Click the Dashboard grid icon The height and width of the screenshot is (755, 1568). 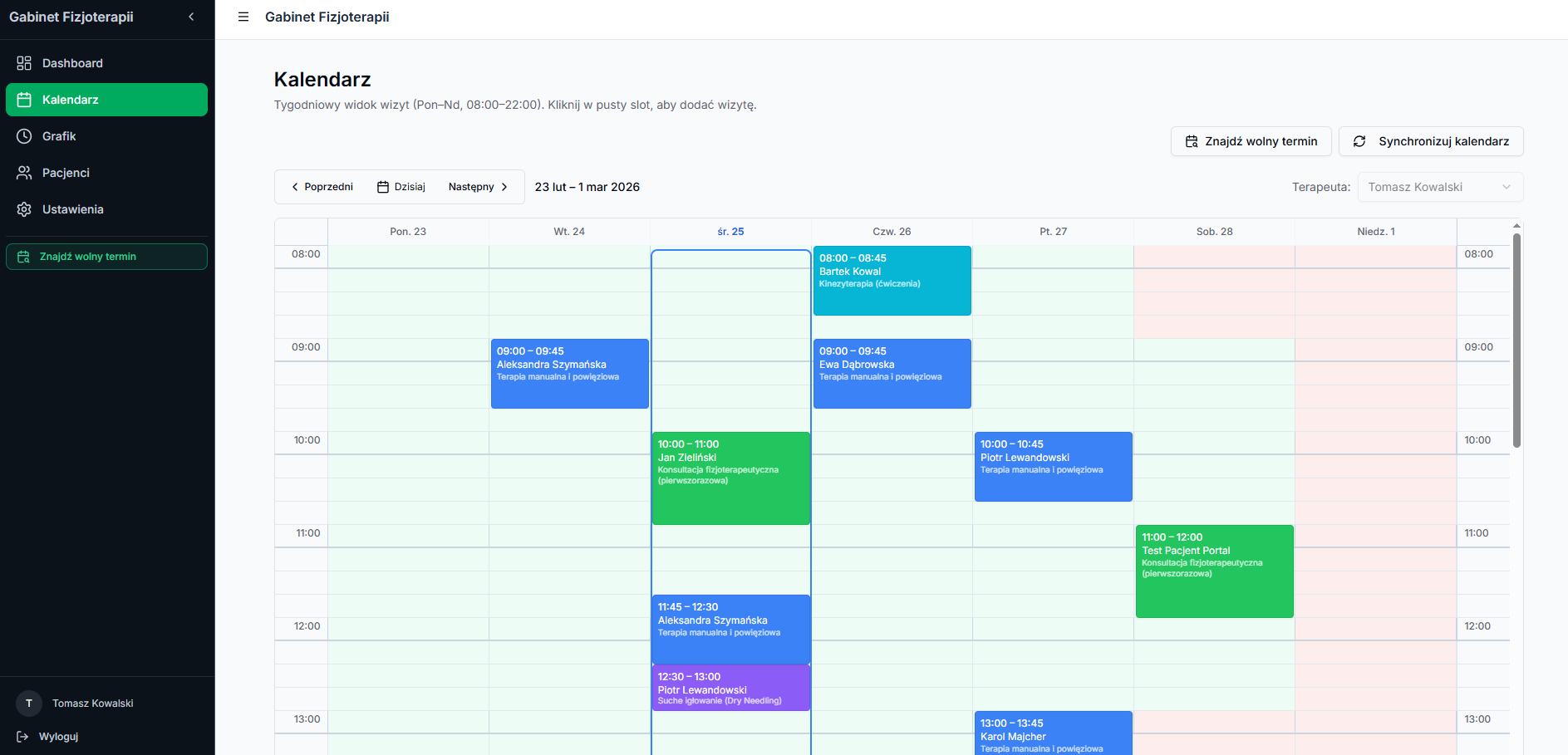(x=24, y=63)
